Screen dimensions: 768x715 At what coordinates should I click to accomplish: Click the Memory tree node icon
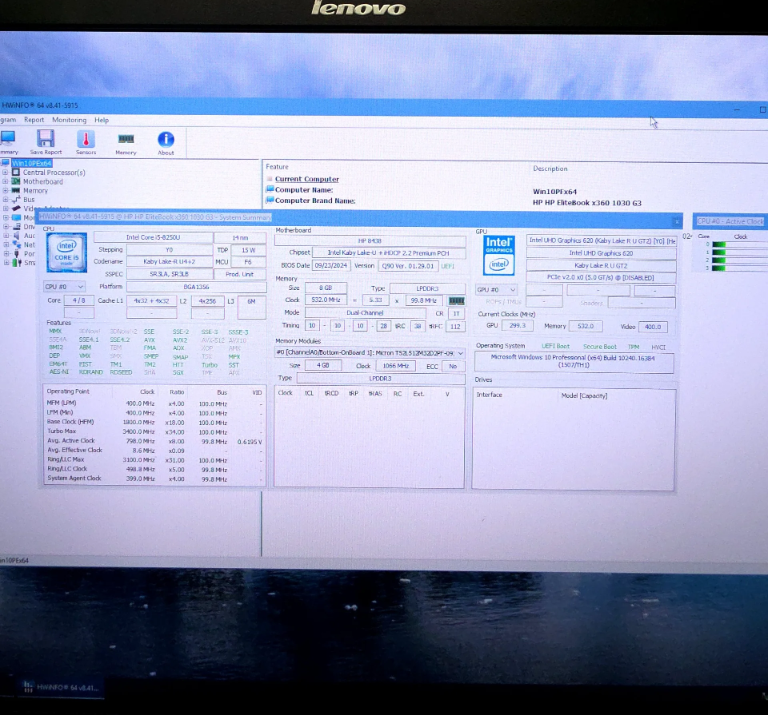point(16,190)
